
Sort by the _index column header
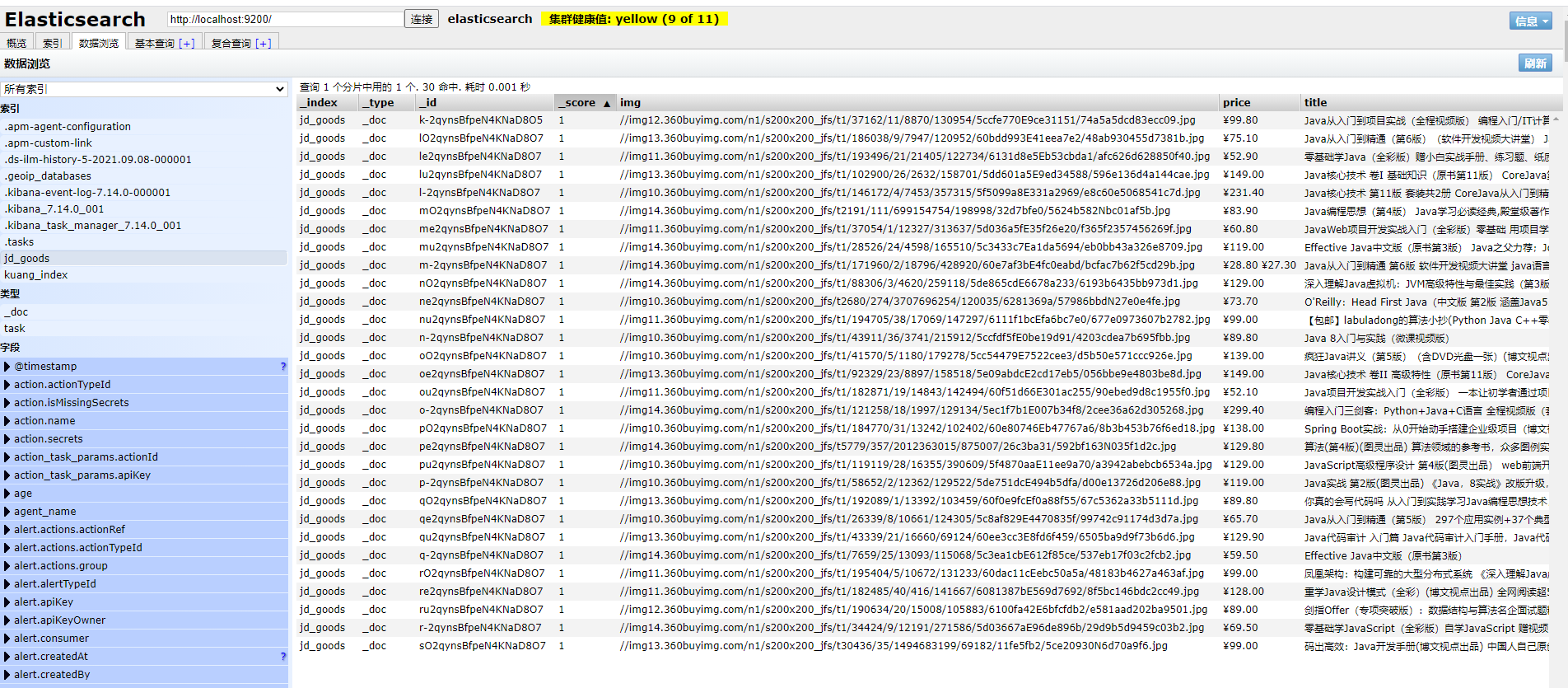point(327,102)
